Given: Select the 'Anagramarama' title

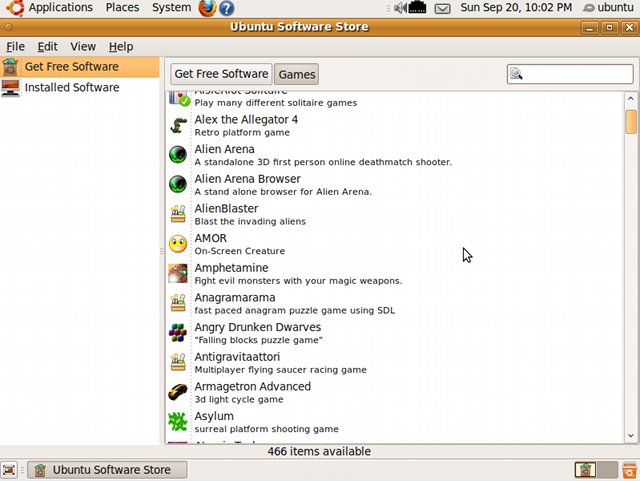Looking at the screenshot, I should point(235,298).
